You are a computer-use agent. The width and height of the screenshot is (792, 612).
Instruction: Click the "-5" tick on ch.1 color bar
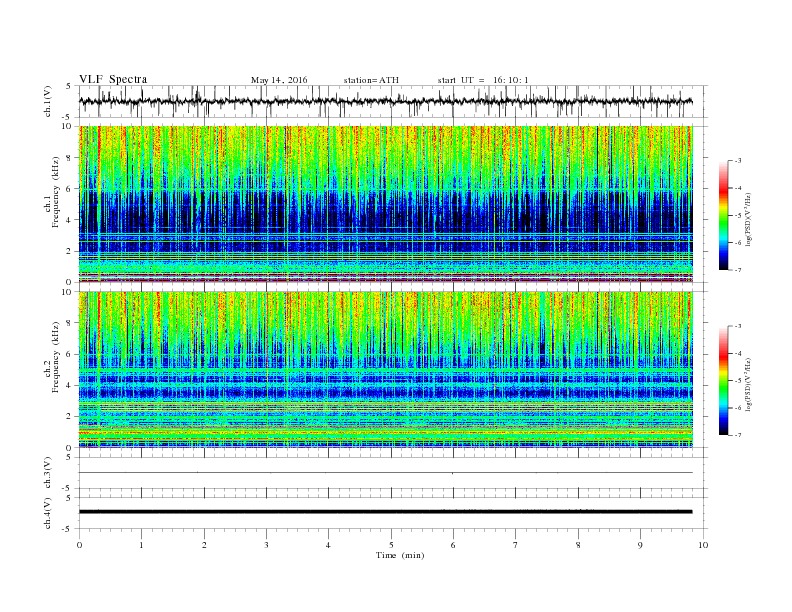[737, 215]
